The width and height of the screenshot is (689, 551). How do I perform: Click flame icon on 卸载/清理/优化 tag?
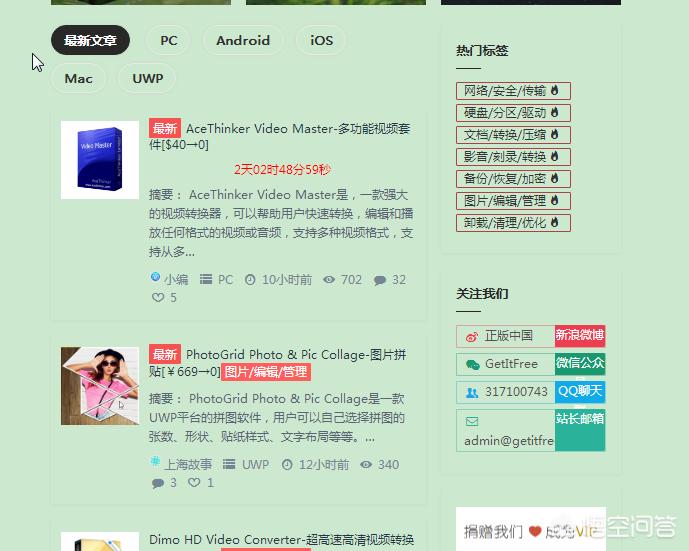click(x=555, y=222)
